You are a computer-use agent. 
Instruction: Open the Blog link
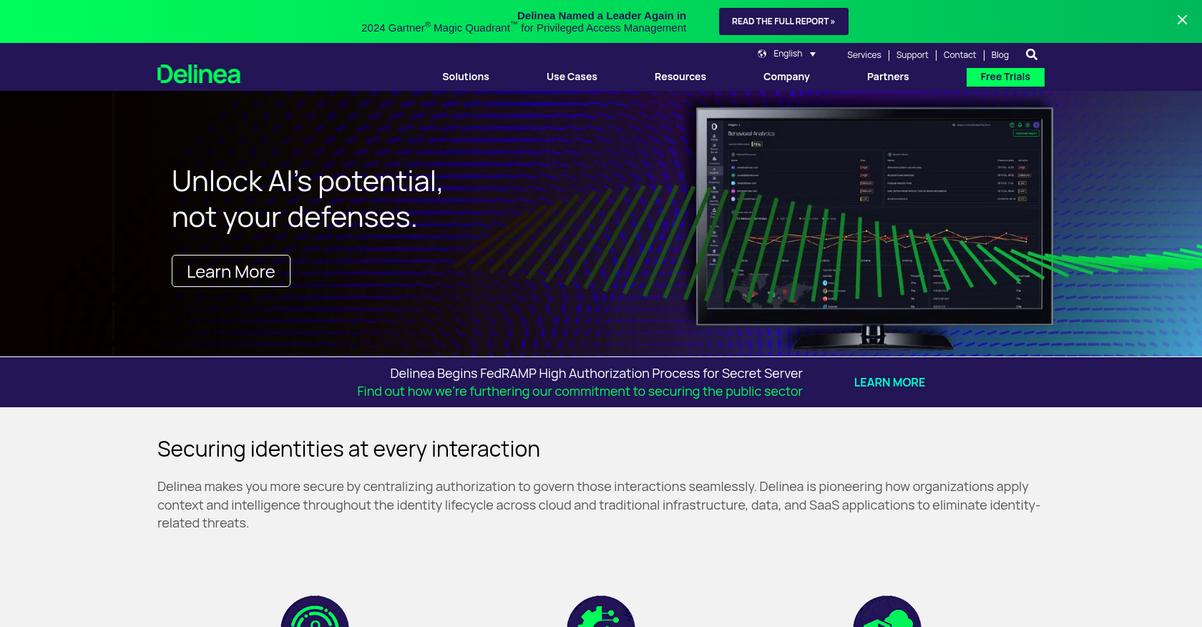click(1000, 55)
